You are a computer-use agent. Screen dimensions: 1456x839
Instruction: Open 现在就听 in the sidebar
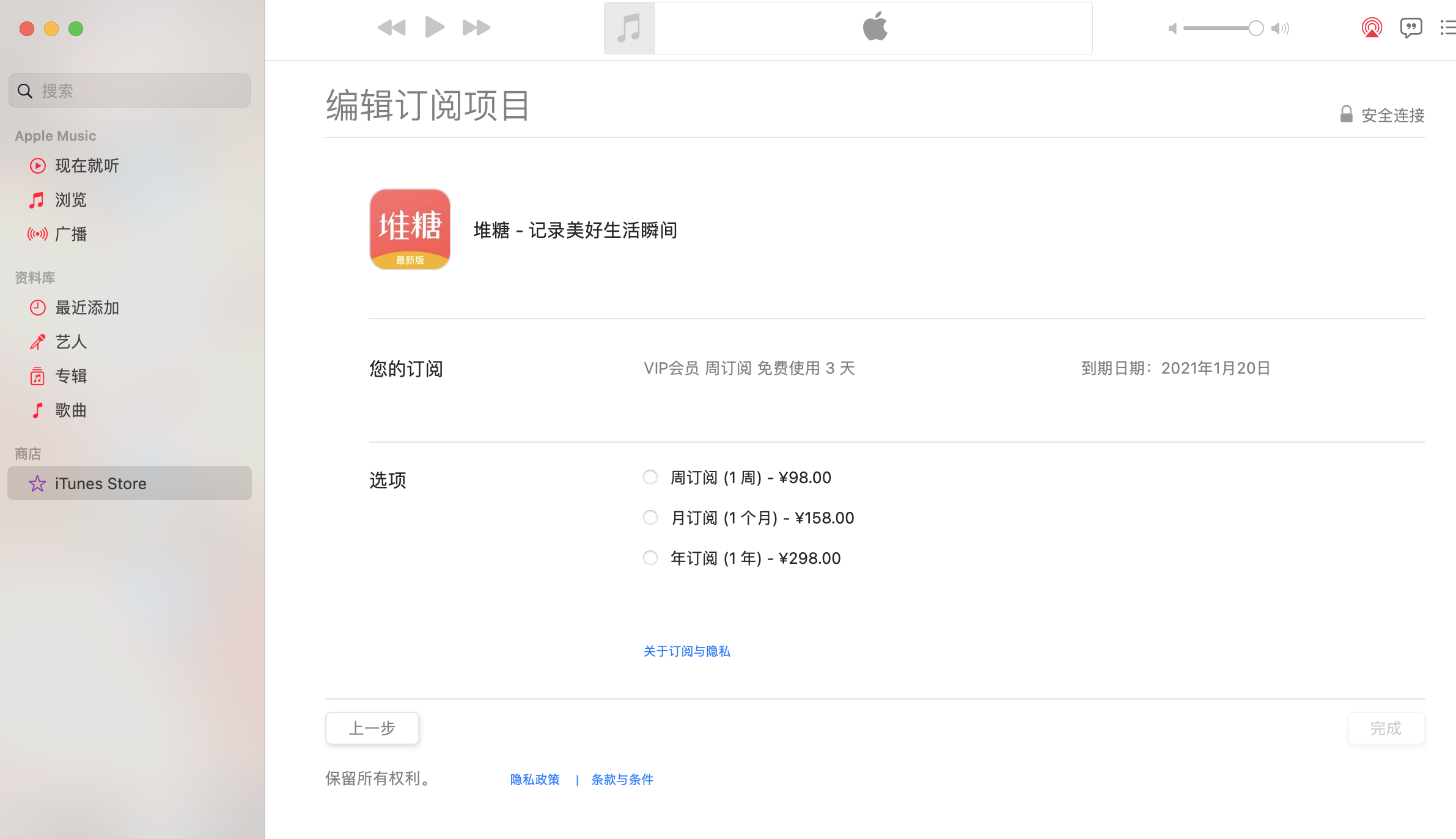coord(87,166)
